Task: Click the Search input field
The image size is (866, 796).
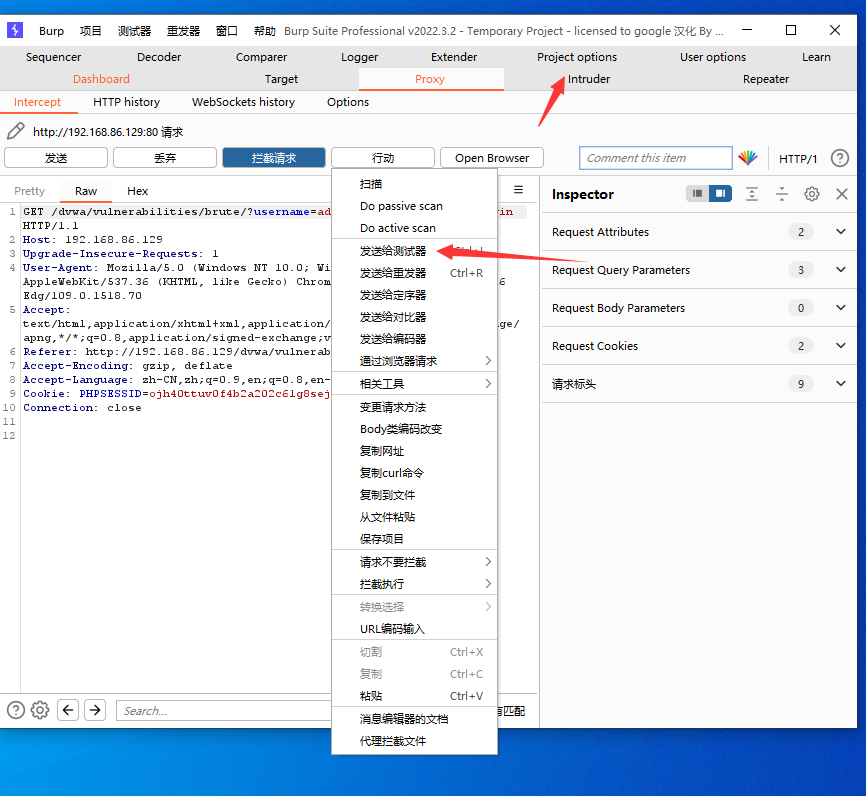Action: (224, 710)
